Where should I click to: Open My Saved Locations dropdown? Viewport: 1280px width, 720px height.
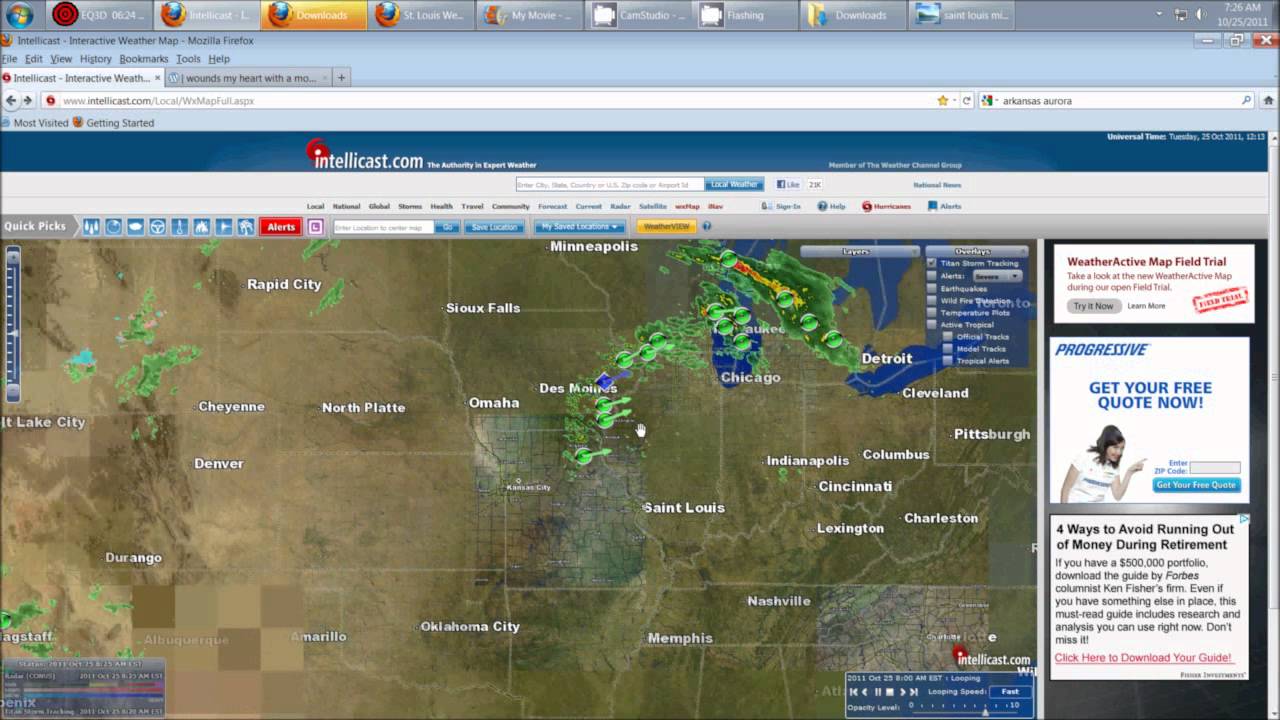[x=578, y=227]
